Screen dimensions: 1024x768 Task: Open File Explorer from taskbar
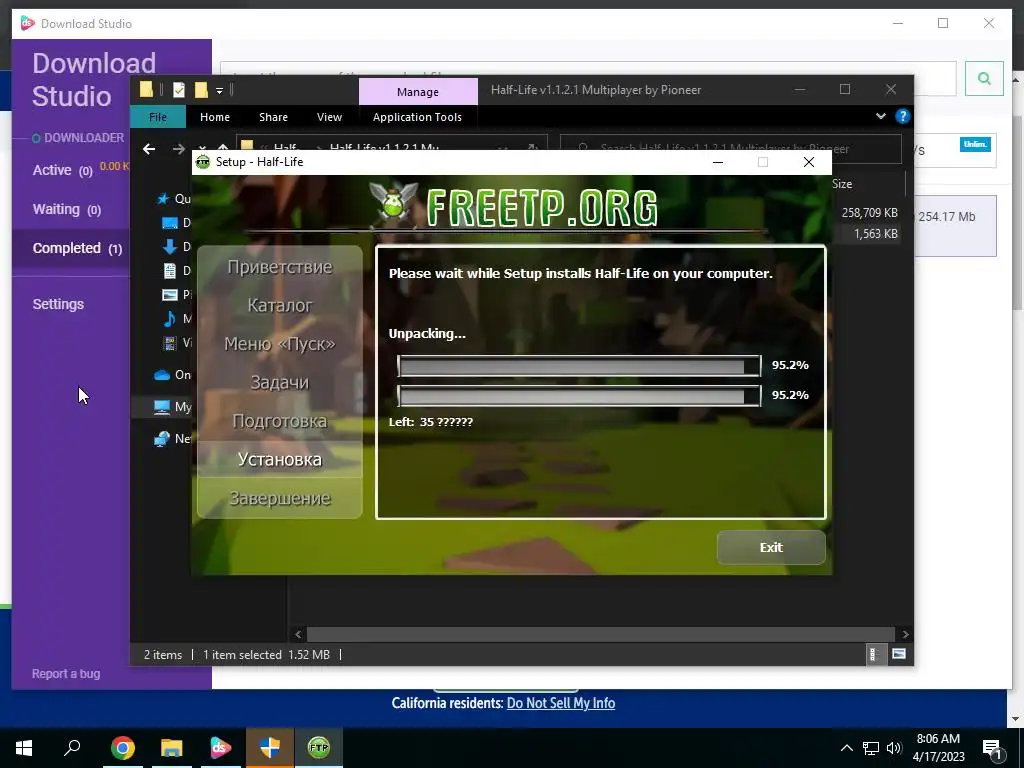172,748
